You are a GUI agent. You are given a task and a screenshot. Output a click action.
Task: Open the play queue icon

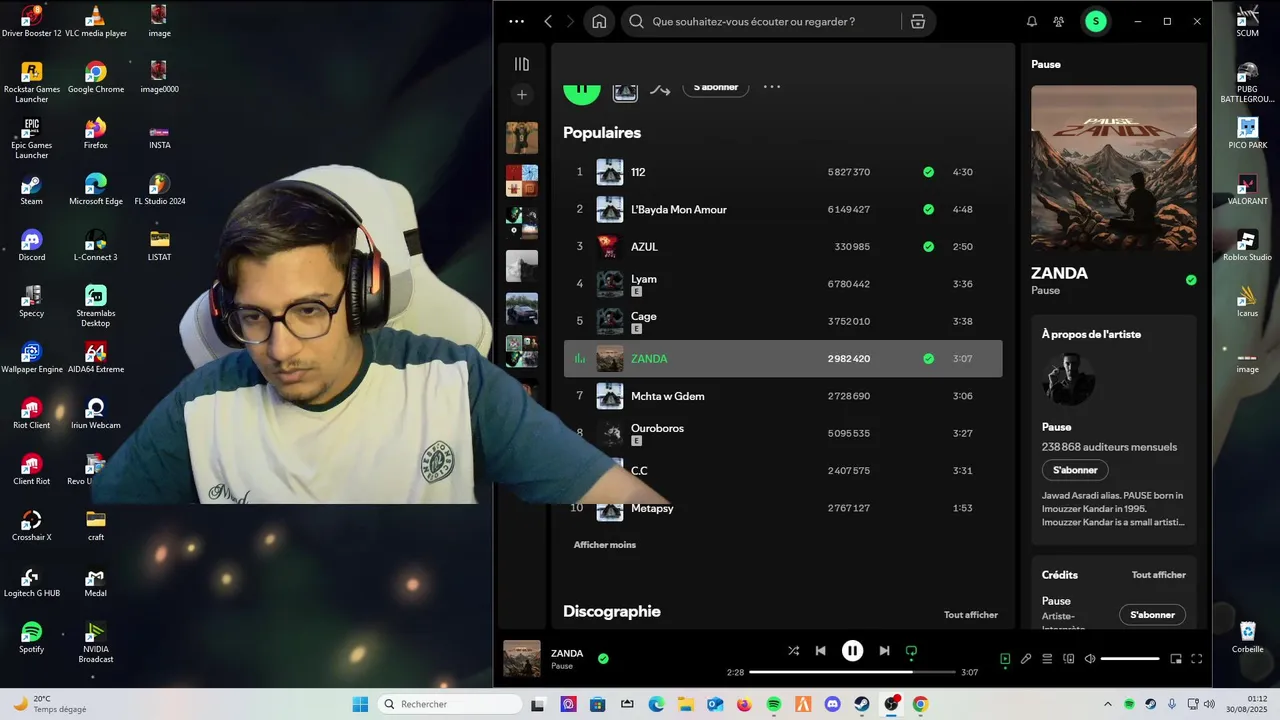pyautogui.click(x=1047, y=659)
